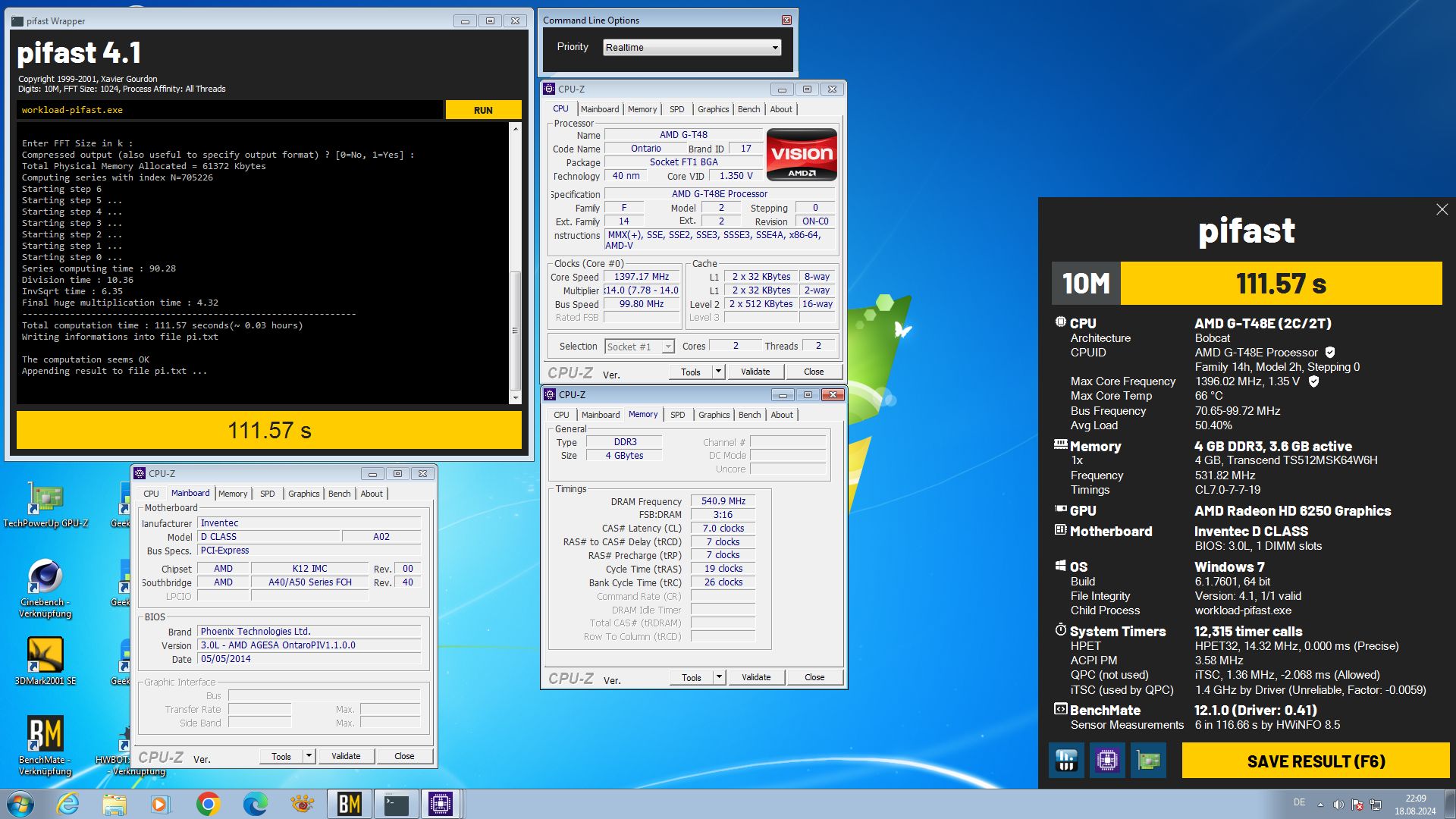This screenshot has width=1456, height=819.
Task: Open Mainboard tab in the top CPU-Z window
Action: pyautogui.click(x=600, y=109)
